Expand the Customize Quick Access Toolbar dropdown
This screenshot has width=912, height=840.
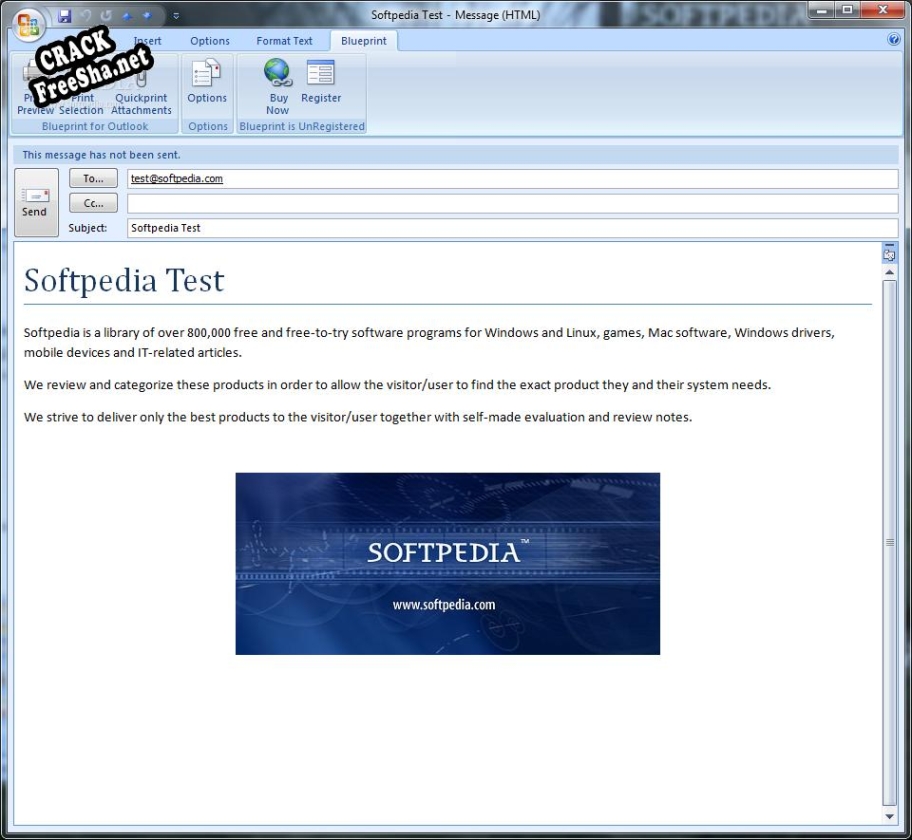pyautogui.click(x=176, y=16)
